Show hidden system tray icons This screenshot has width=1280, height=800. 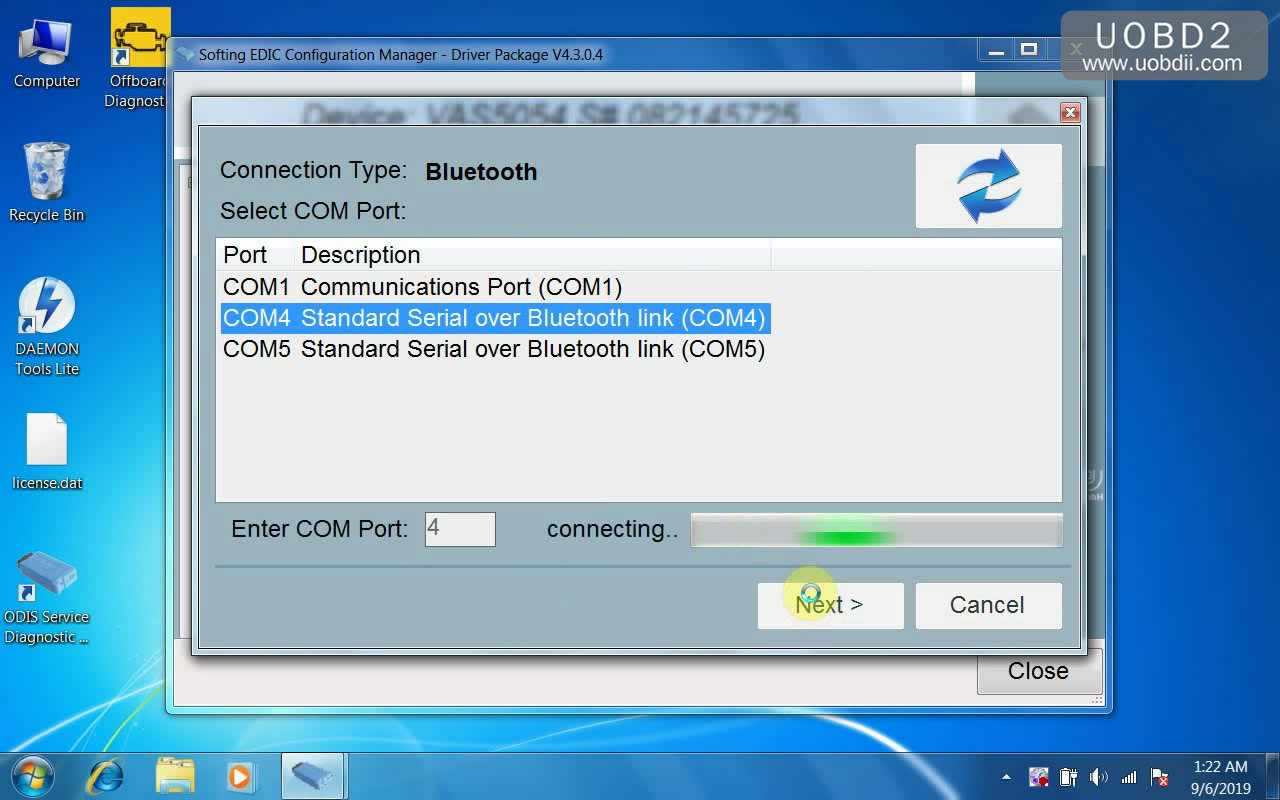click(x=1006, y=777)
